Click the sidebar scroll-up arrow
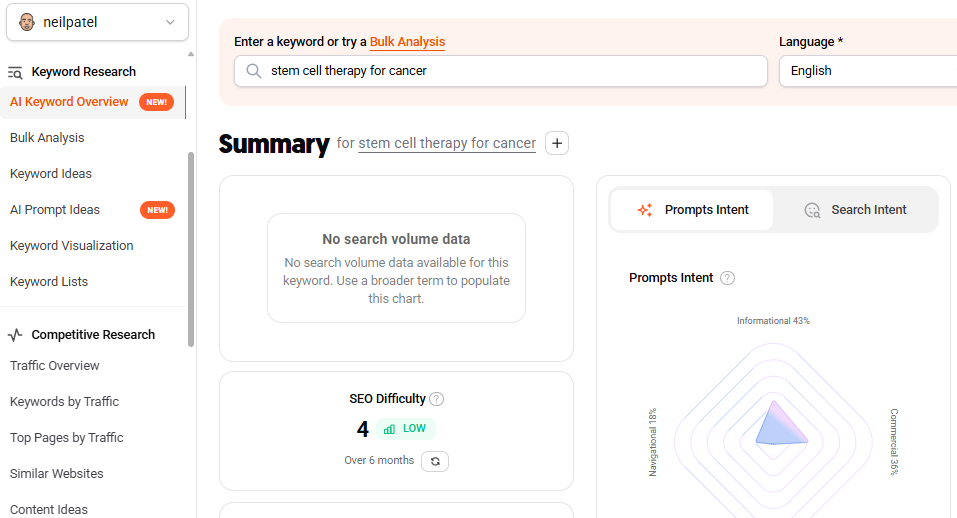 pyautogui.click(x=191, y=54)
